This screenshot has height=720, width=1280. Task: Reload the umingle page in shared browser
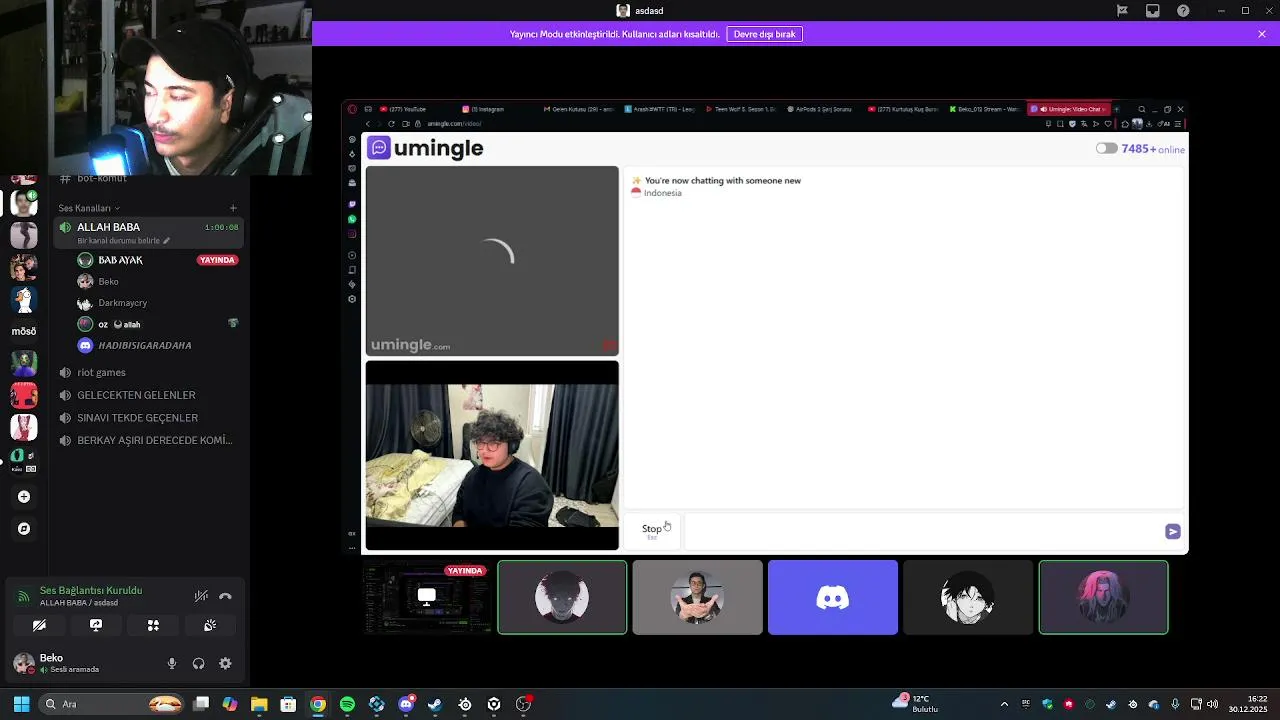pos(391,124)
